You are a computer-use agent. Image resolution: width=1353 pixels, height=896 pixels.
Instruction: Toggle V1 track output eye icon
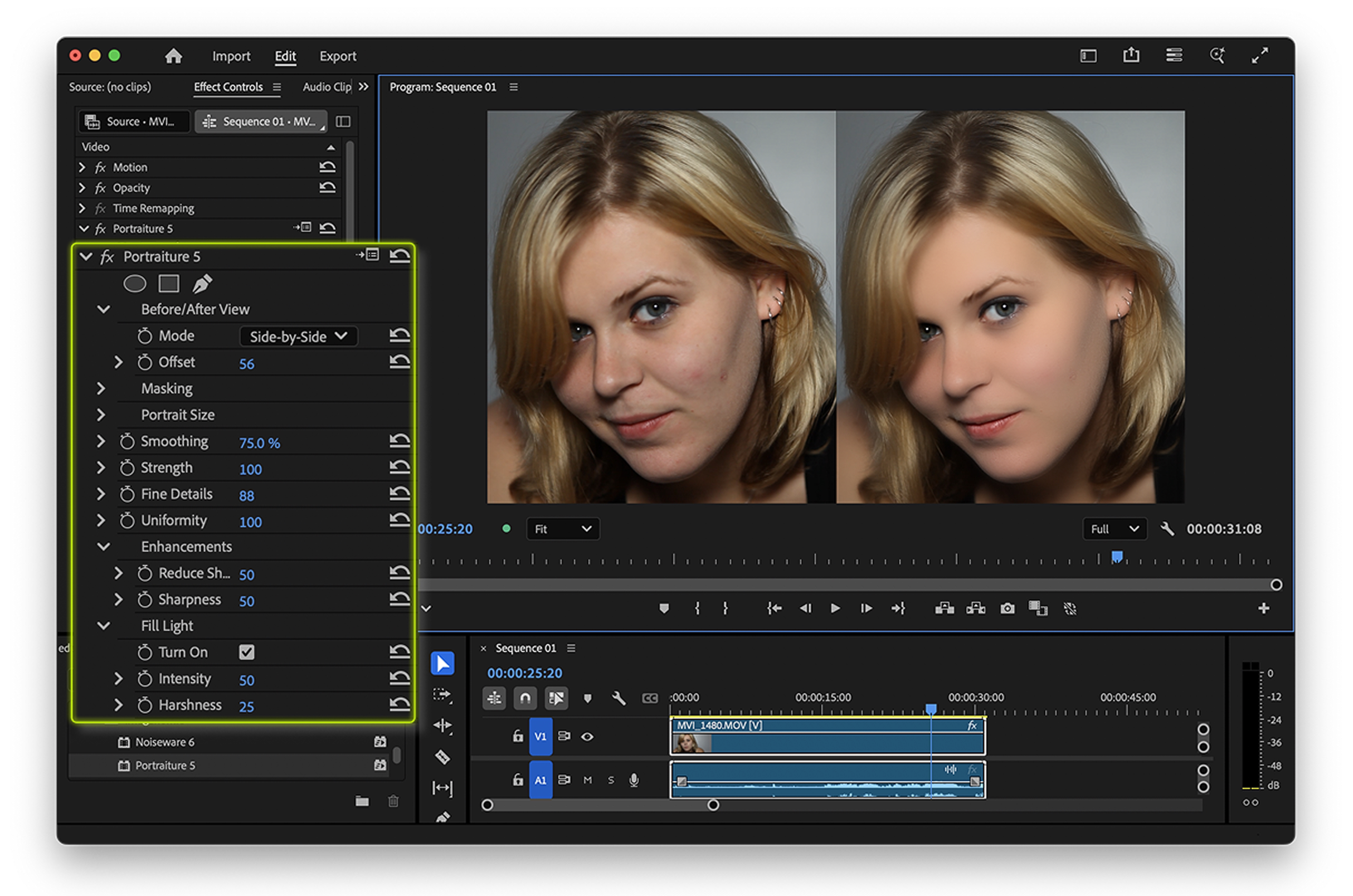coord(587,737)
